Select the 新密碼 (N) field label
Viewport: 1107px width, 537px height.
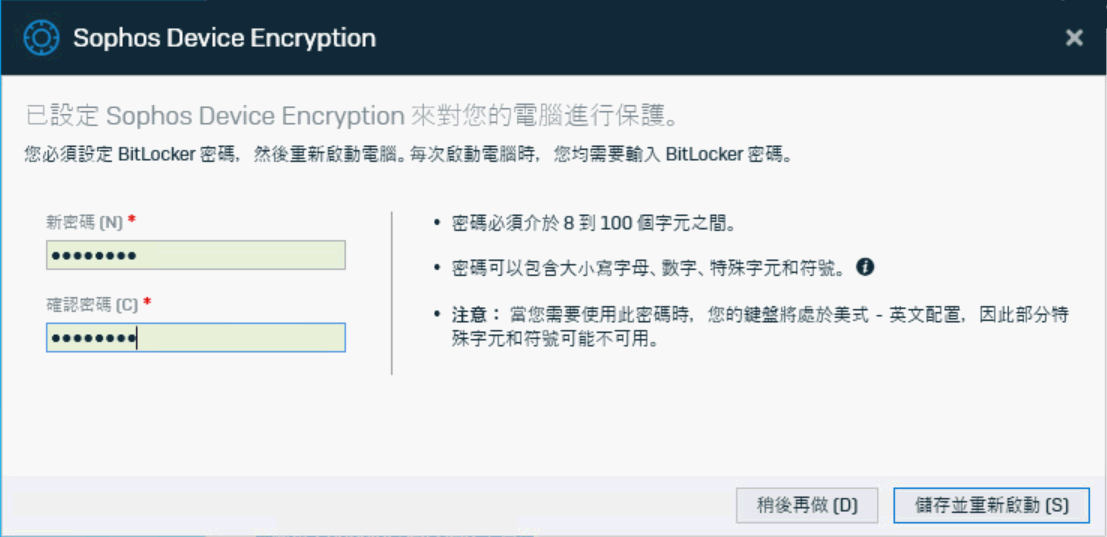point(84,223)
